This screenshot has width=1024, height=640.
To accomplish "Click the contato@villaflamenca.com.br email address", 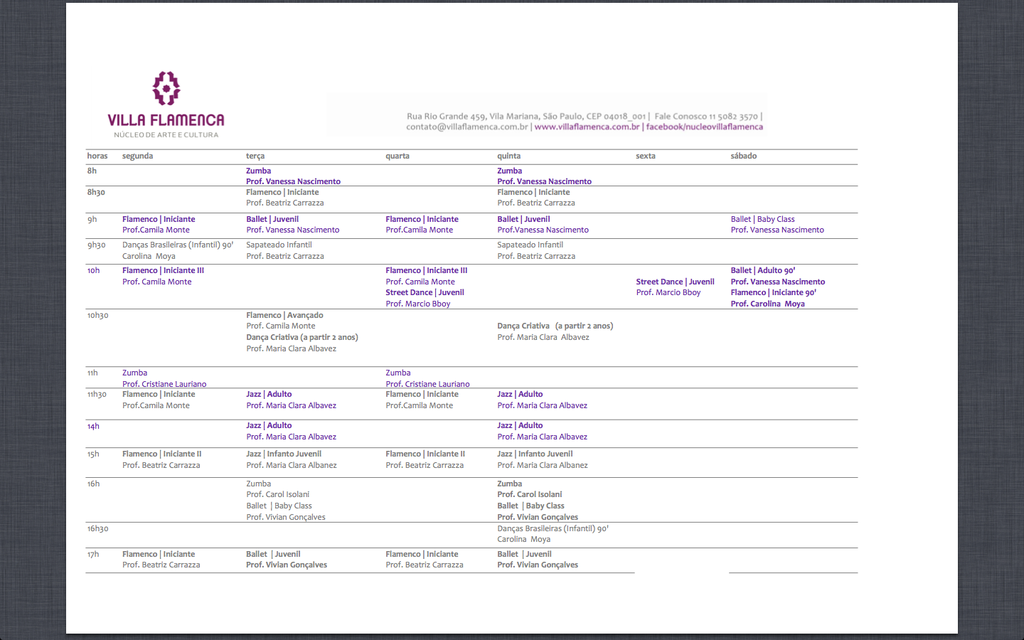I will click(x=467, y=127).
